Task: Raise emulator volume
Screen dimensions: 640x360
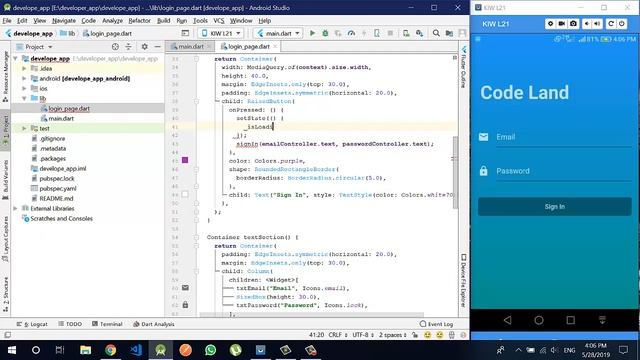Action: pyautogui.click(x=597, y=24)
